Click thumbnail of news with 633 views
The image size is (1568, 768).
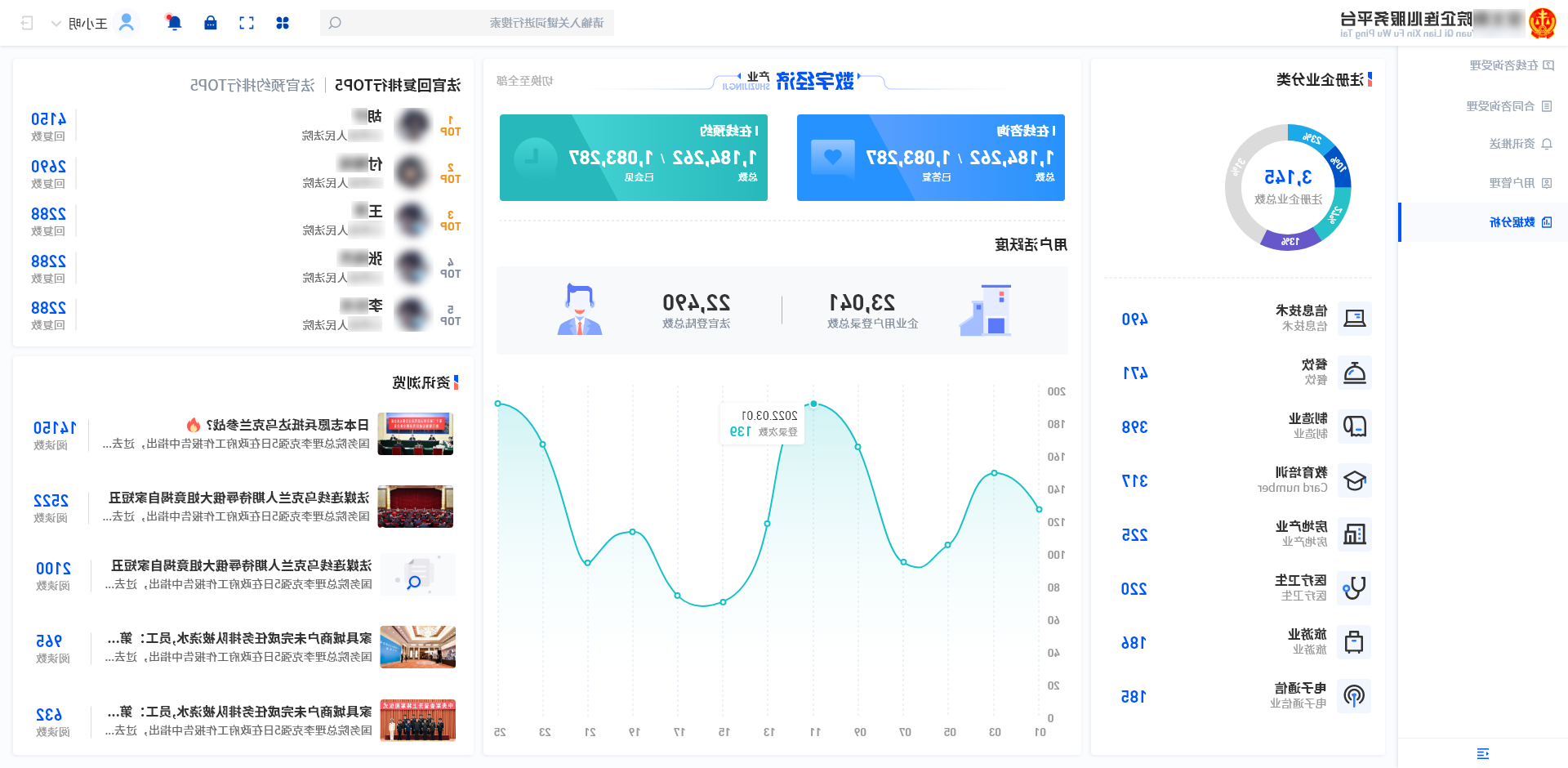(418, 721)
